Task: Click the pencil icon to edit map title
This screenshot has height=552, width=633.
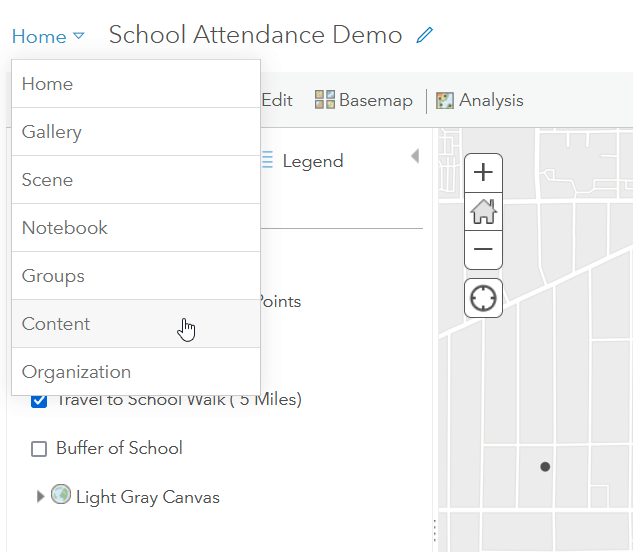Action: [425, 36]
